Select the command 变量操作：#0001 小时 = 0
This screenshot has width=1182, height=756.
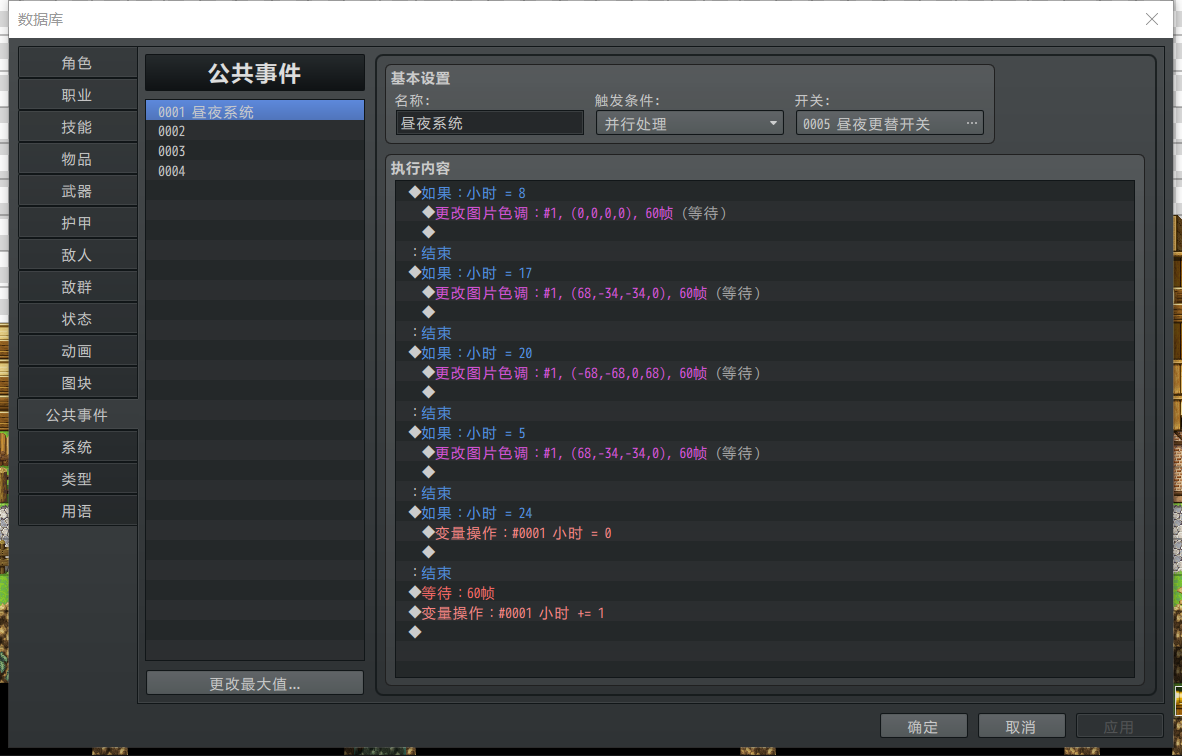pos(765,533)
